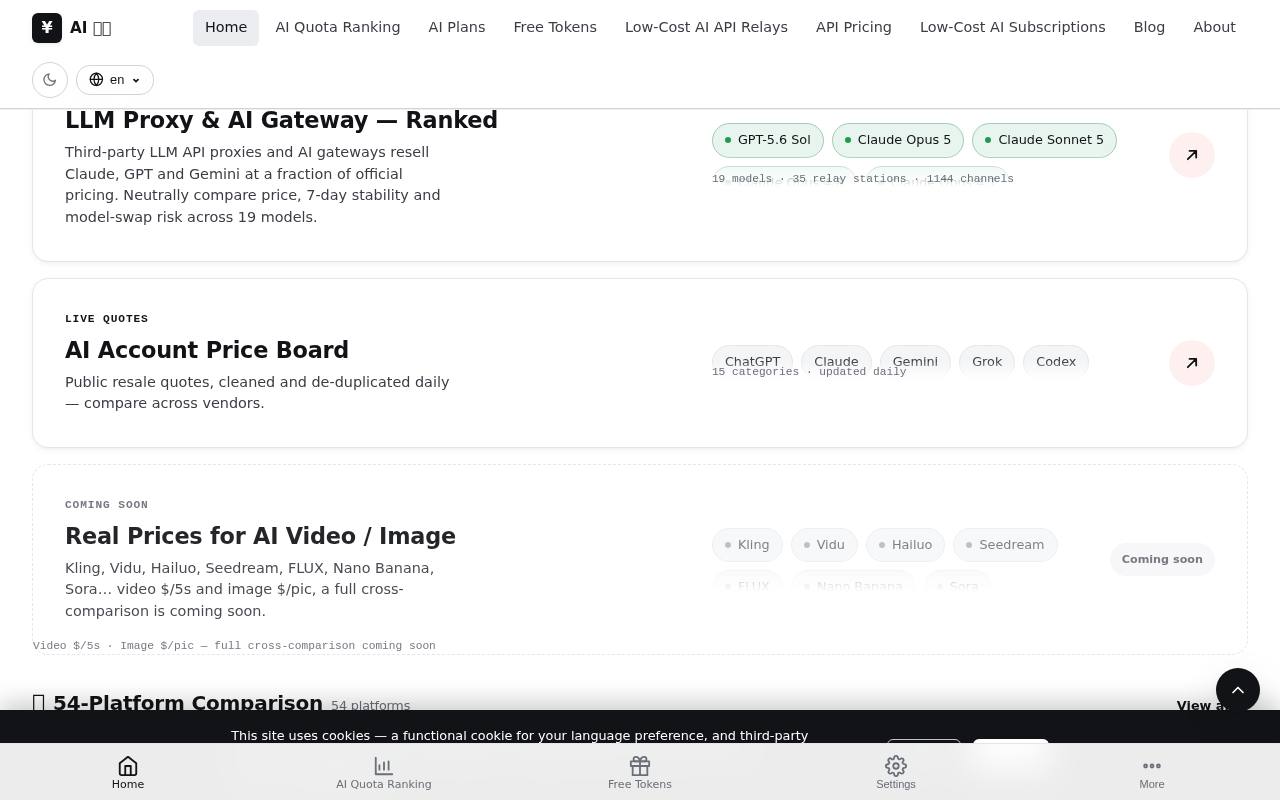Select the Claude Sonnet 5 chip

click(x=1044, y=140)
